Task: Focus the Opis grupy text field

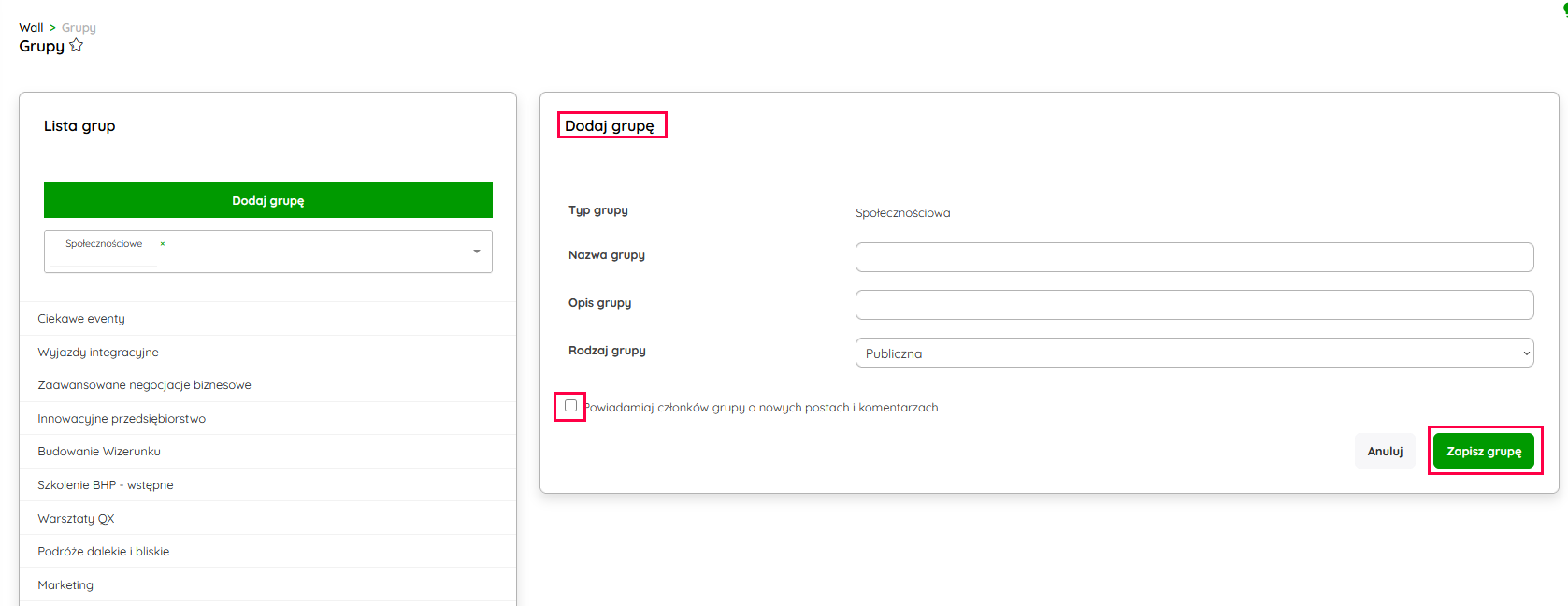Action: [x=1193, y=305]
